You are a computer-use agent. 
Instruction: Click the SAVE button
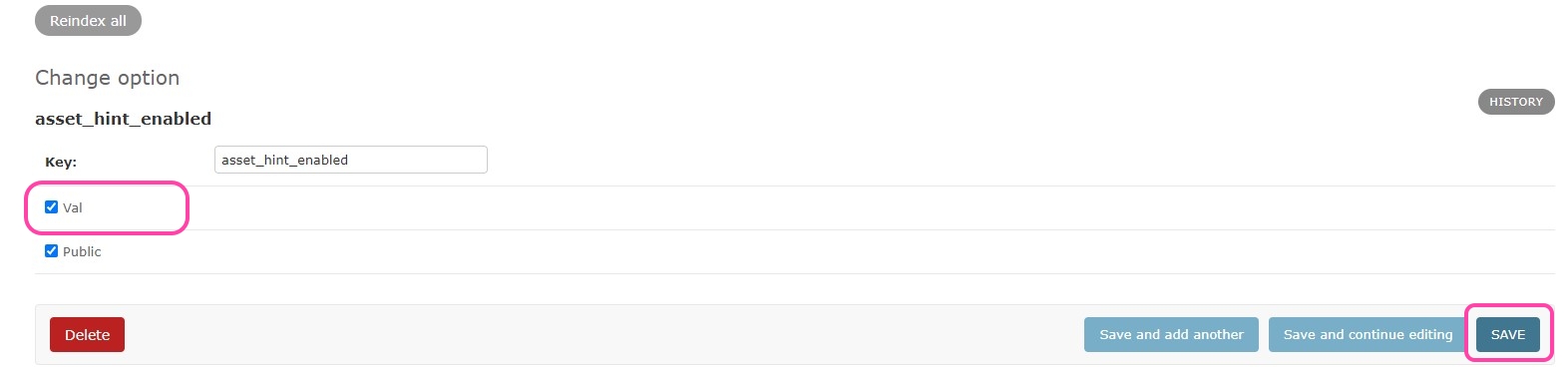[1508, 335]
